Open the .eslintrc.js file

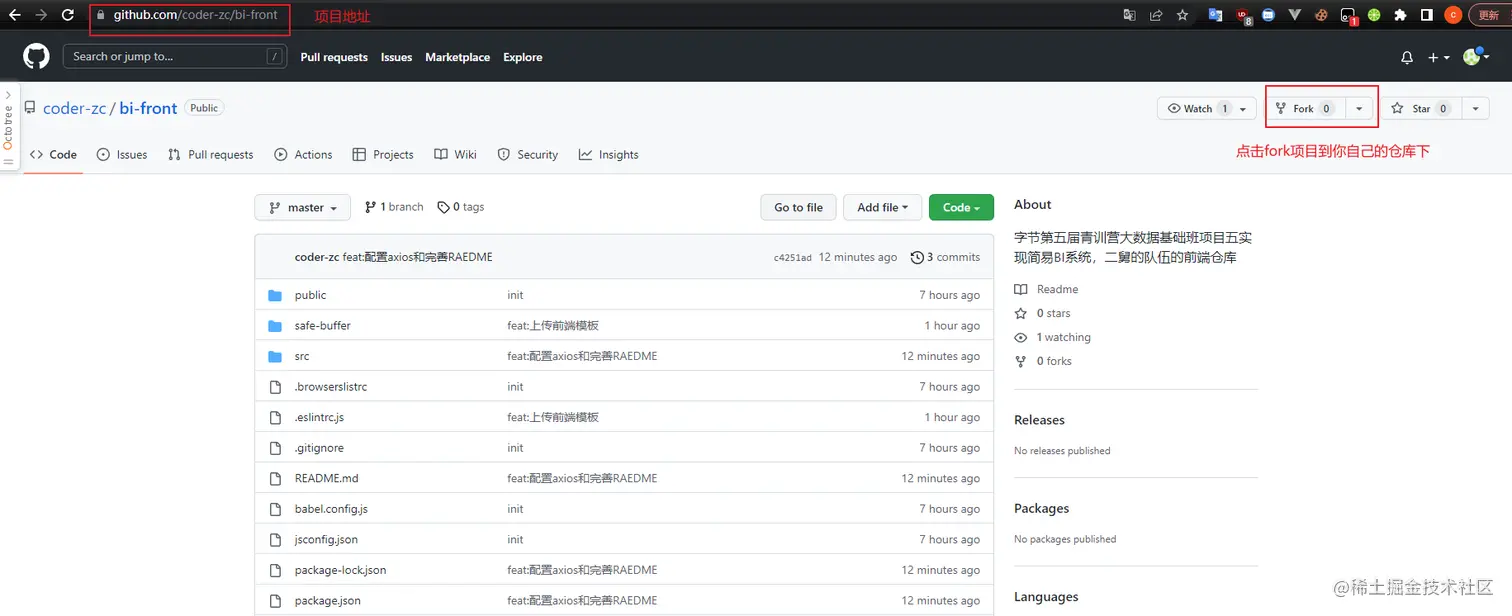(319, 417)
